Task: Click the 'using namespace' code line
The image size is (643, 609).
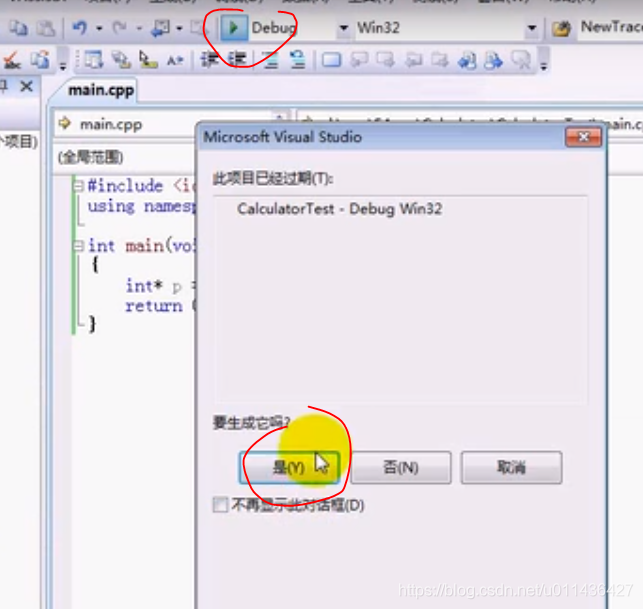Action: (x=141, y=206)
